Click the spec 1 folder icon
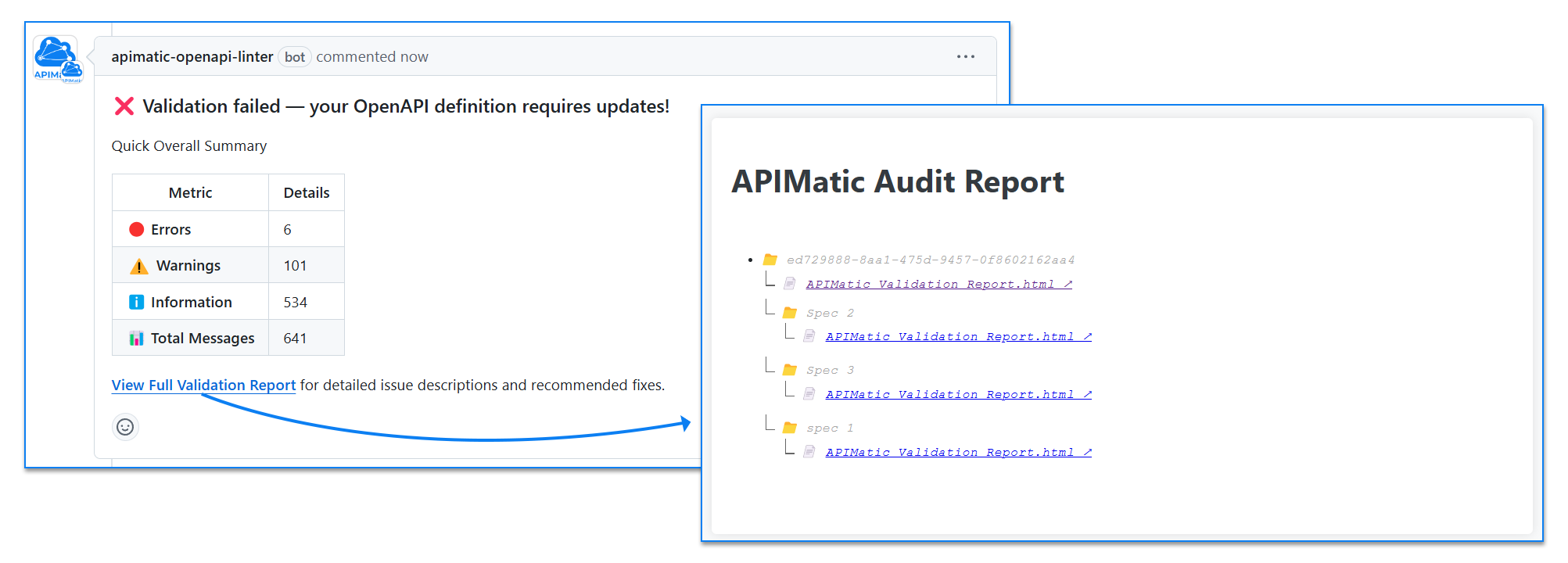1568x563 pixels. pyautogui.click(x=790, y=428)
